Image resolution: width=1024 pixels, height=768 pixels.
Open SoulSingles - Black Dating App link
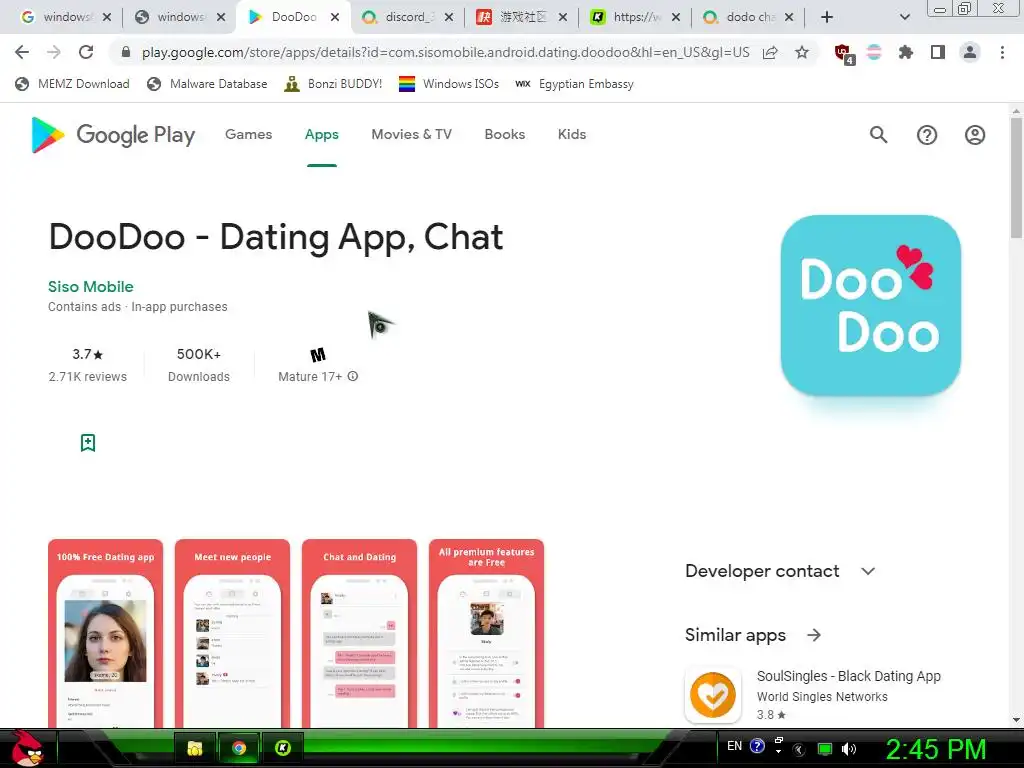[x=848, y=677]
